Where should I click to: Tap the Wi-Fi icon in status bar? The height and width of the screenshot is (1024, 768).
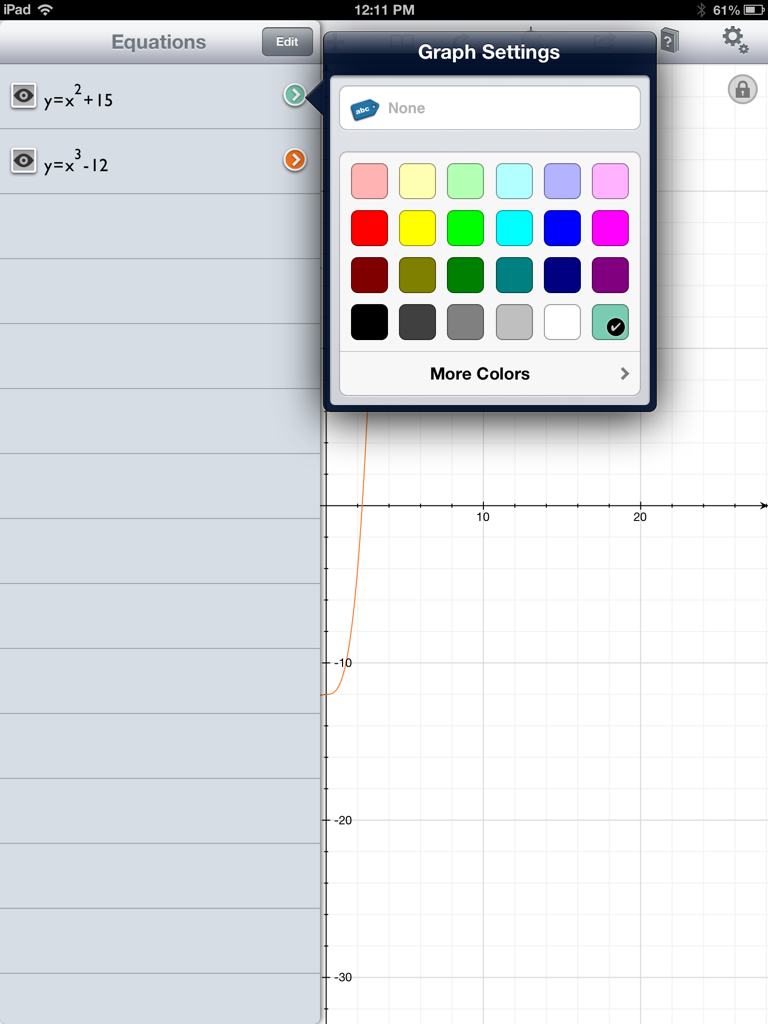pyautogui.click(x=45, y=10)
